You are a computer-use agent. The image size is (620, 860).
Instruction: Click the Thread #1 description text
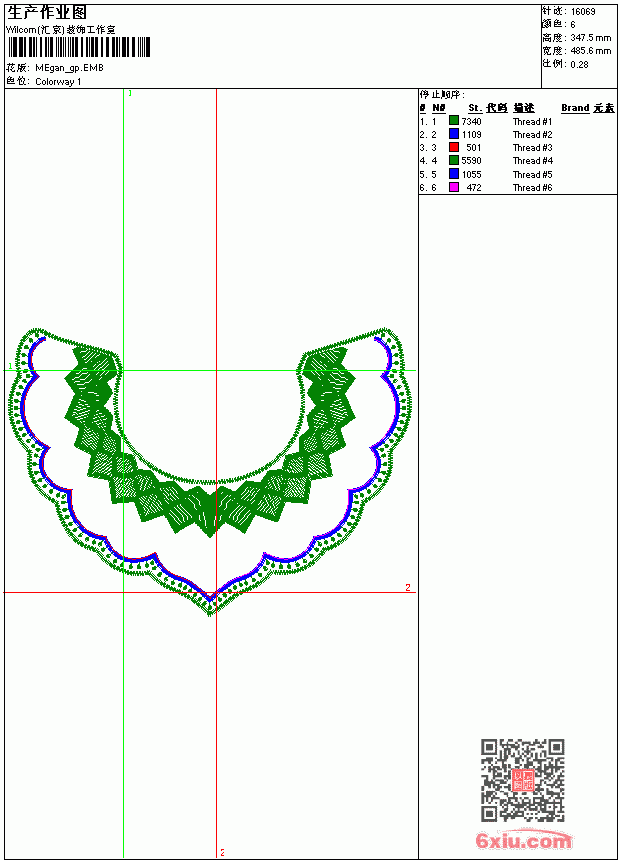click(532, 122)
